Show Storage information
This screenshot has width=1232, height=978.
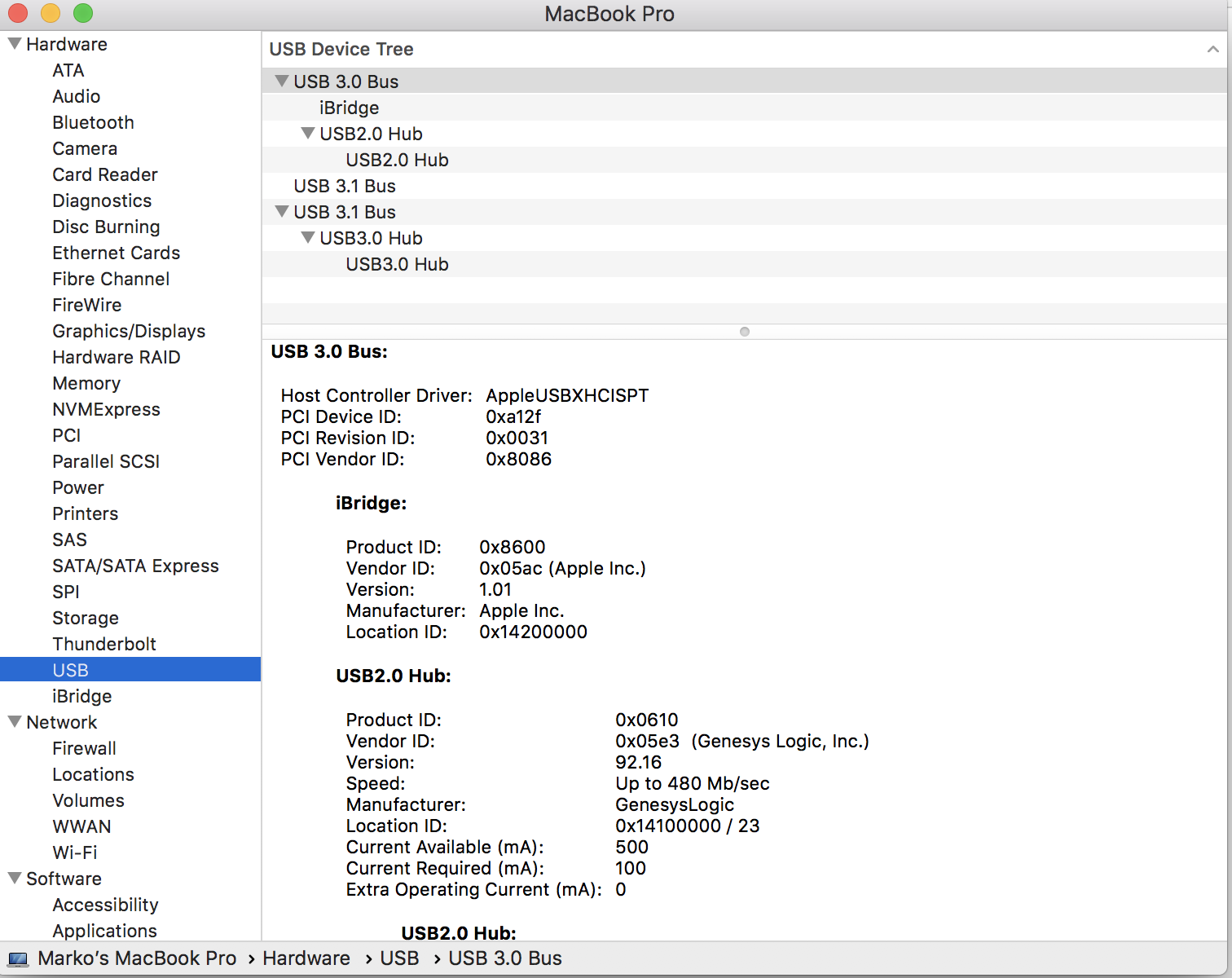(x=86, y=618)
